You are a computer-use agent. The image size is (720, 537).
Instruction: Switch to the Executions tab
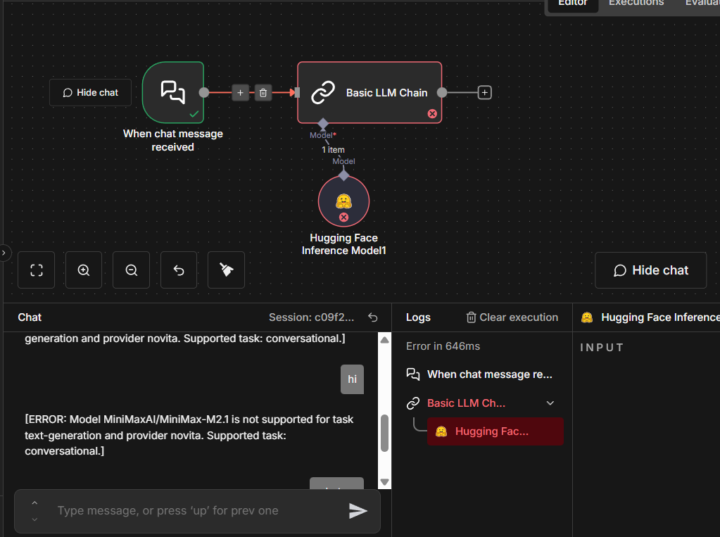pos(636,3)
